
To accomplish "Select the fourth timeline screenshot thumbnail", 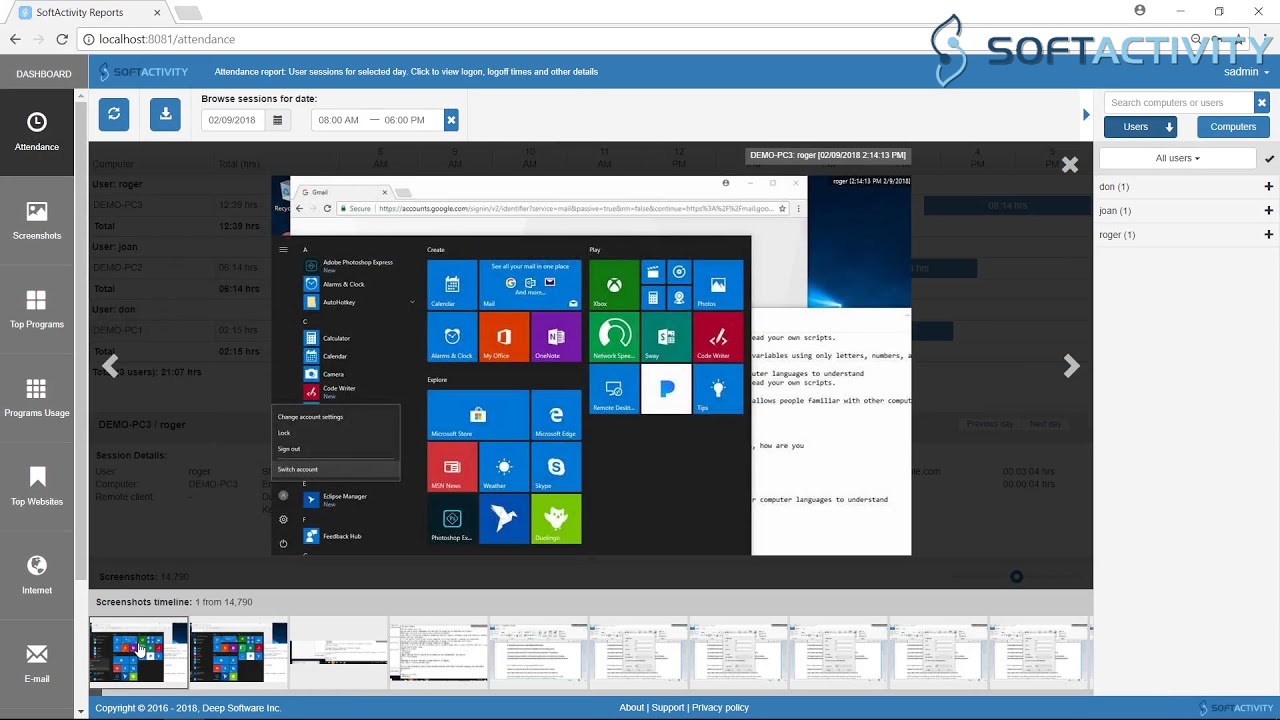I will 439,651.
